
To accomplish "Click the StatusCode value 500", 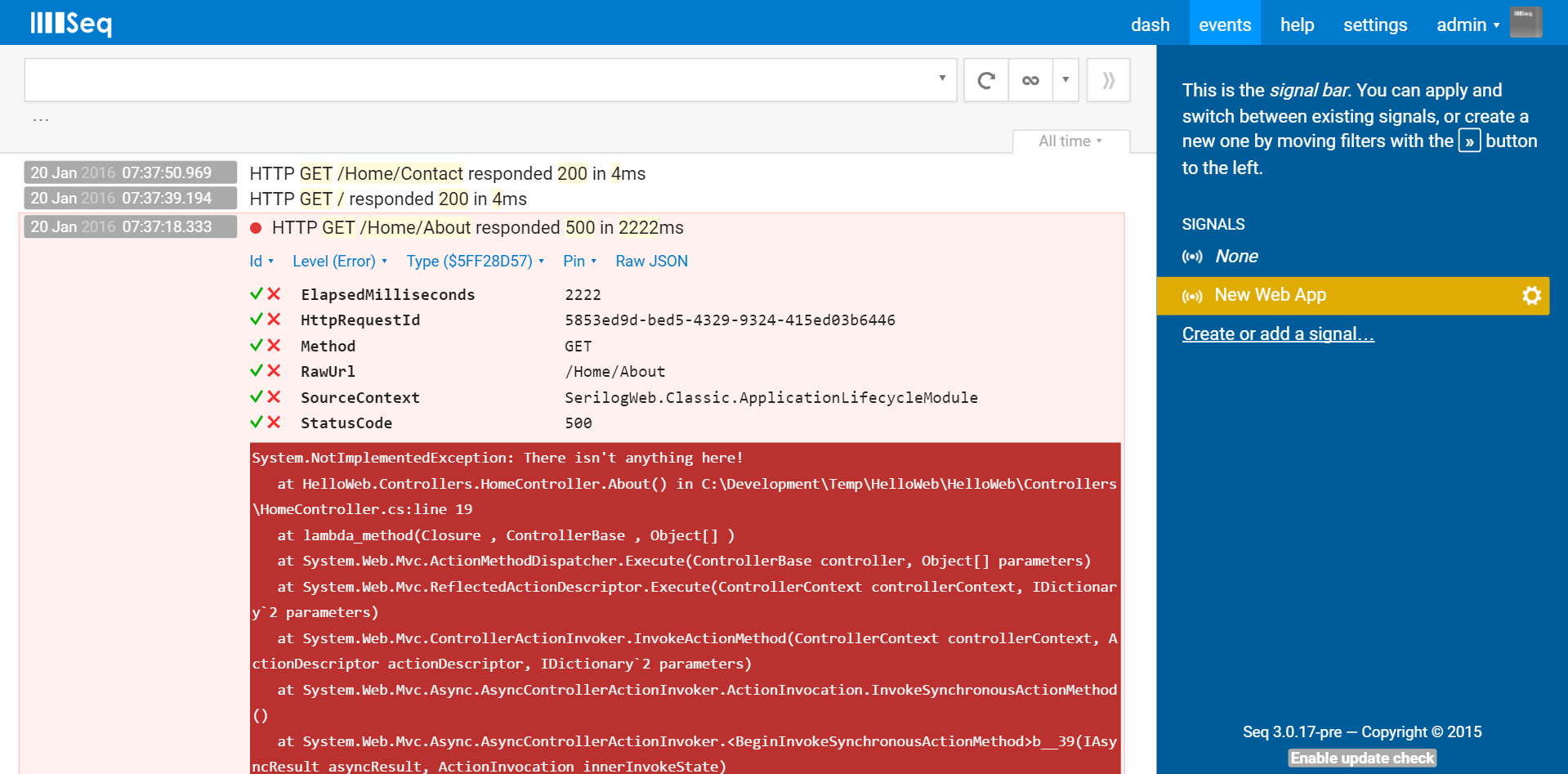I will (579, 423).
